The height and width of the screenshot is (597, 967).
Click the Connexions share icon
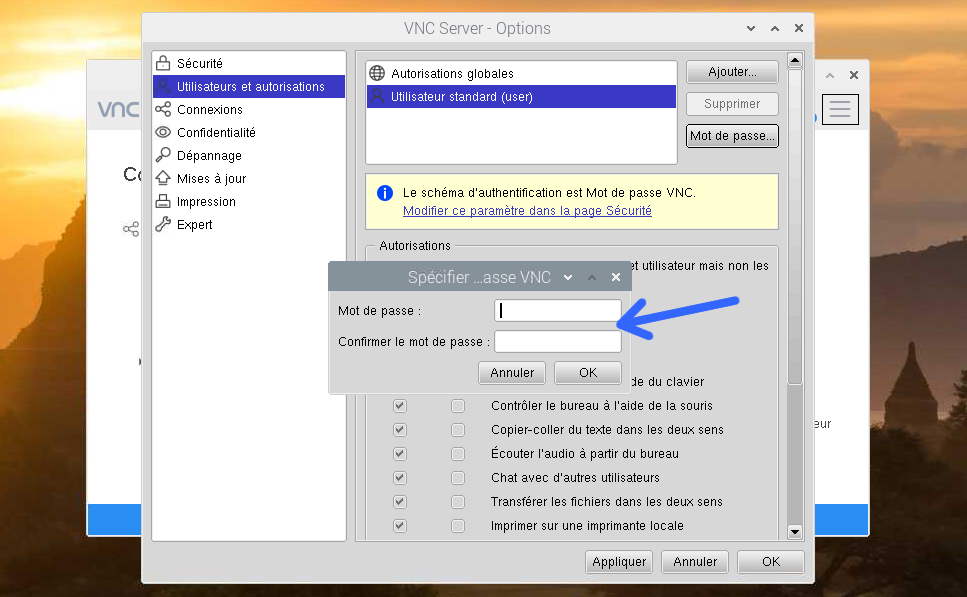(x=163, y=109)
